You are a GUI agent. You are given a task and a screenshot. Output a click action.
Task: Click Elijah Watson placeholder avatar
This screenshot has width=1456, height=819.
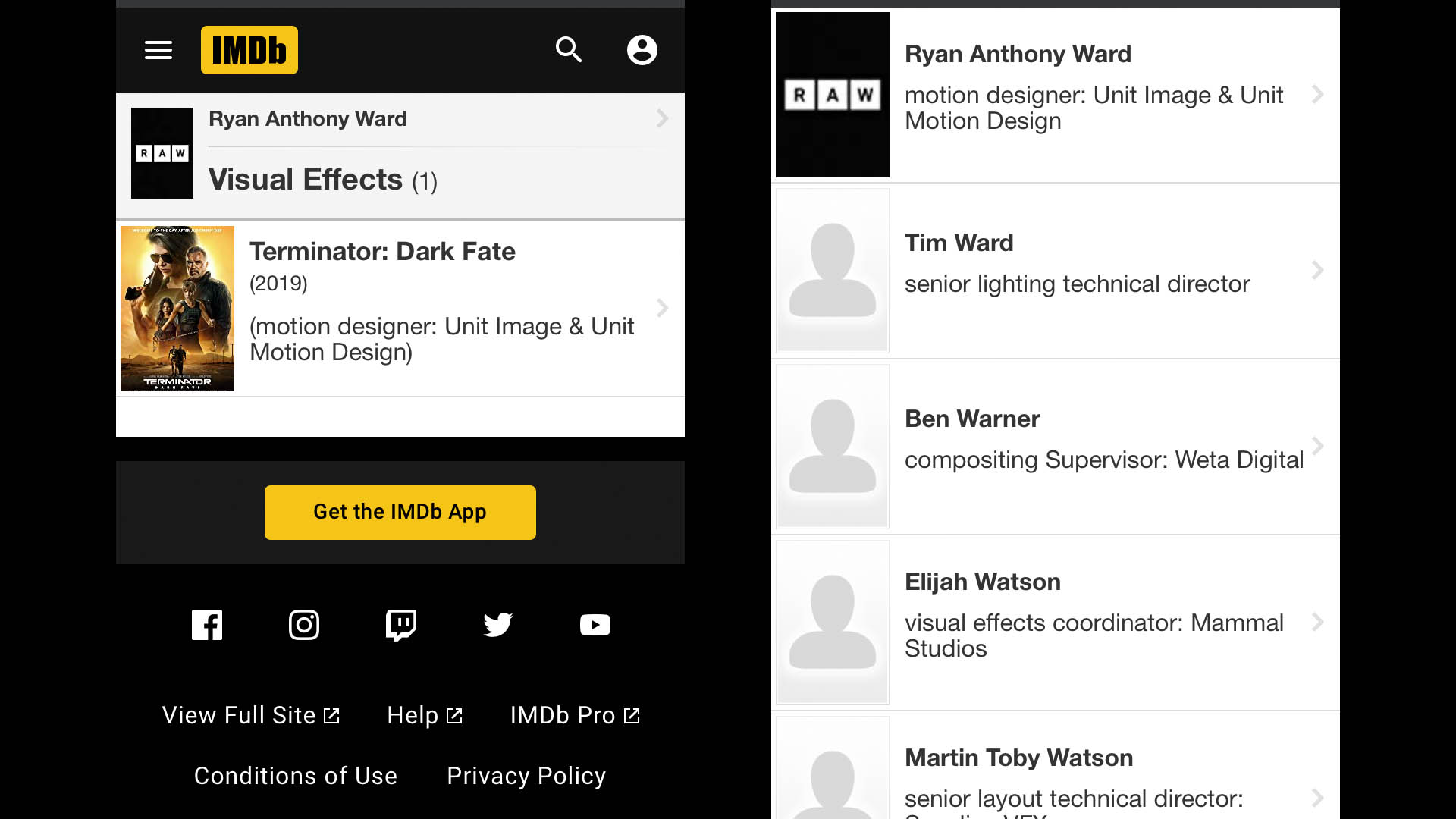pos(833,622)
